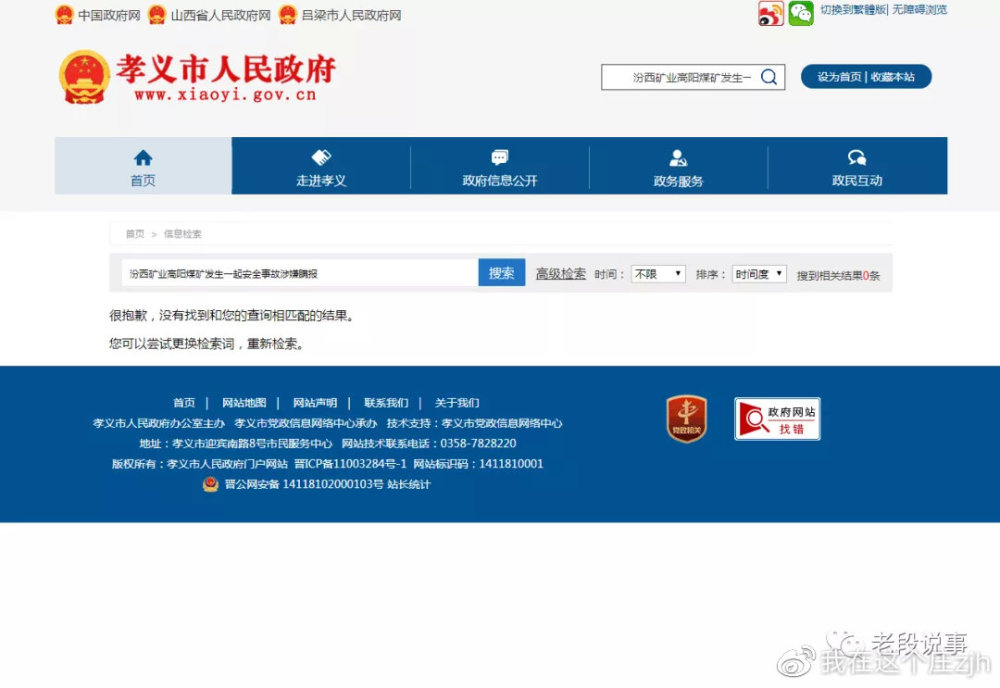Click the 搜索 search button
Image resolution: width=1000 pixels, height=688 pixels.
coord(501,272)
